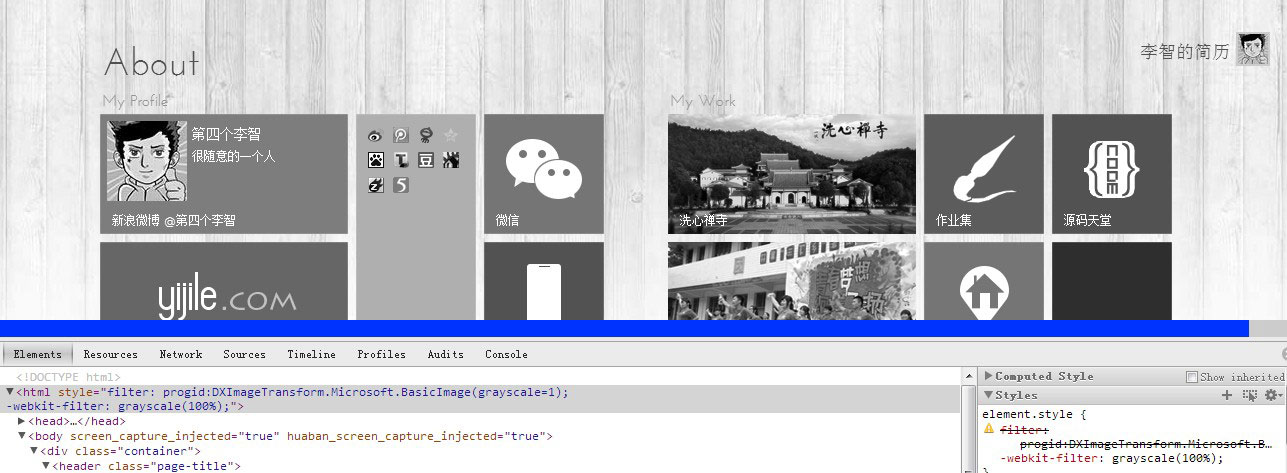The image size is (1287, 473).
Task: Click the paw print icon
Action: (375, 160)
